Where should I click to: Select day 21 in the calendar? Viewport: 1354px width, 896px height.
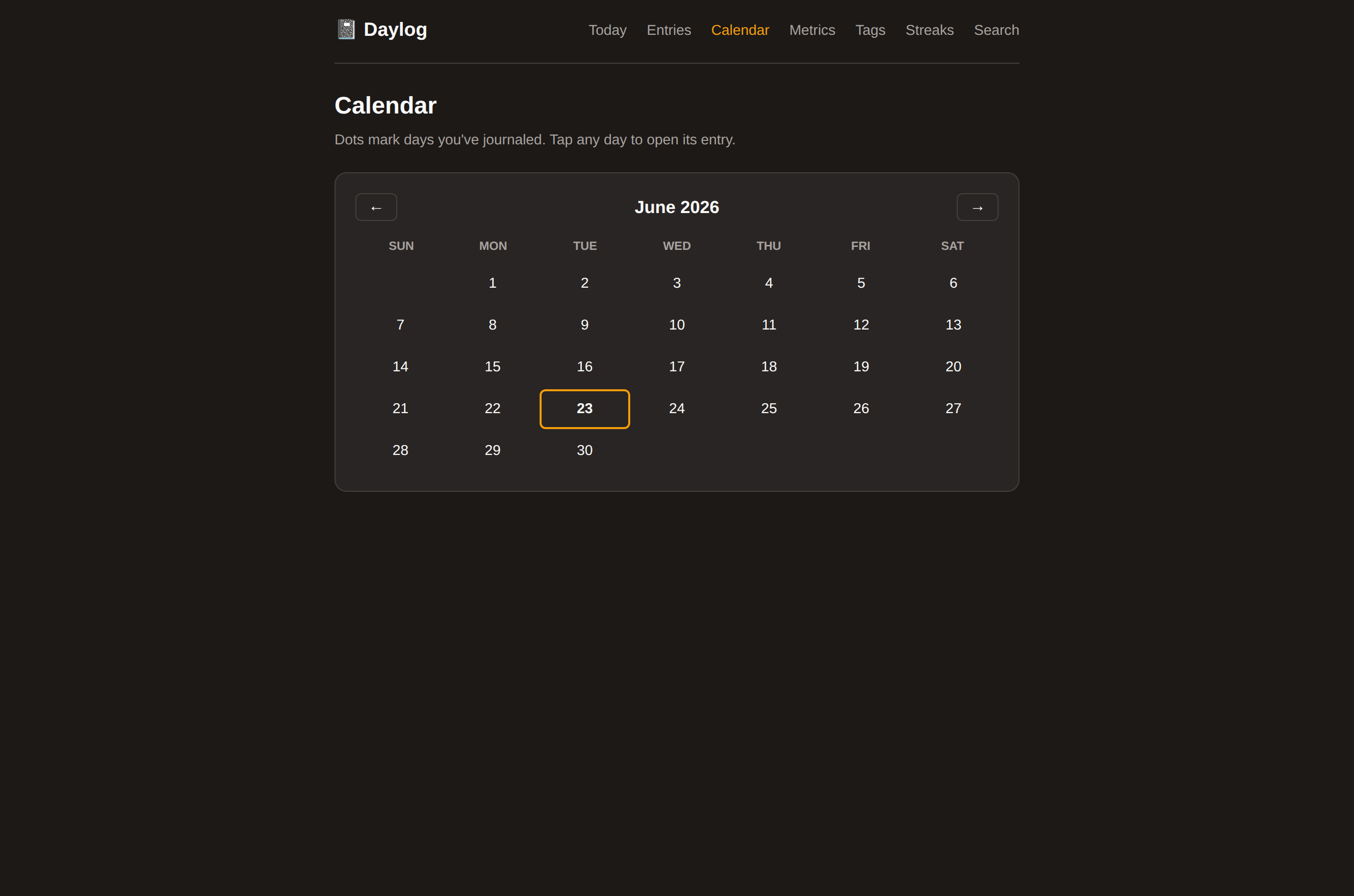tap(401, 409)
